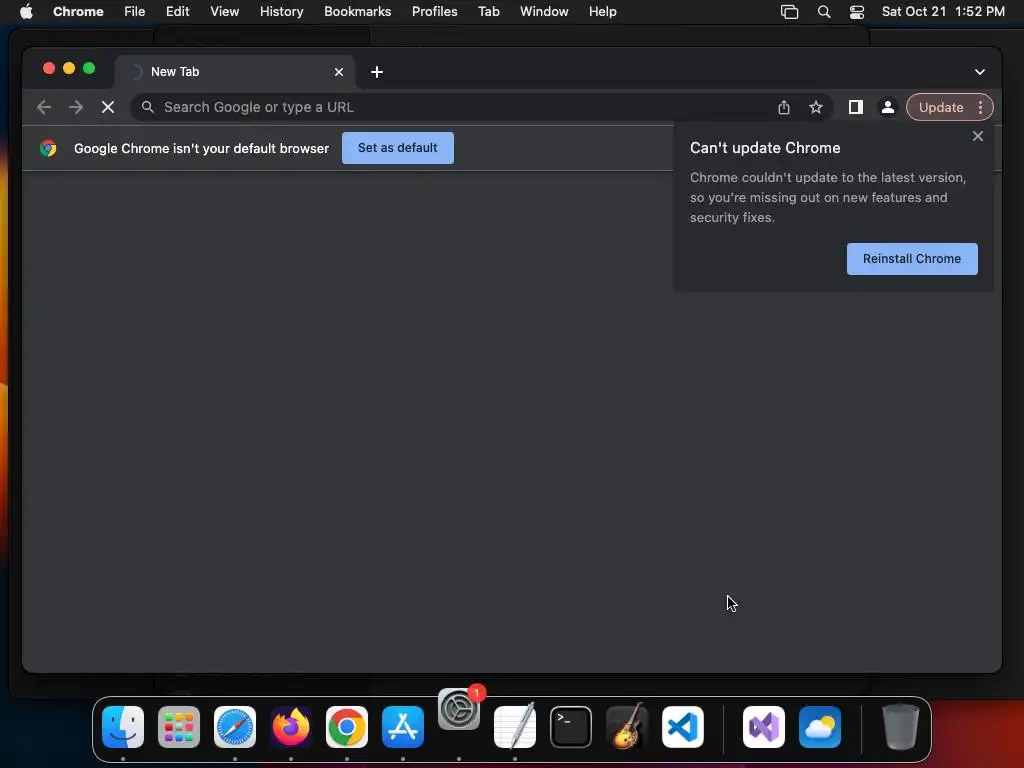Expand the tab search chevron
This screenshot has height=768, width=1024.
tap(980, 72)
